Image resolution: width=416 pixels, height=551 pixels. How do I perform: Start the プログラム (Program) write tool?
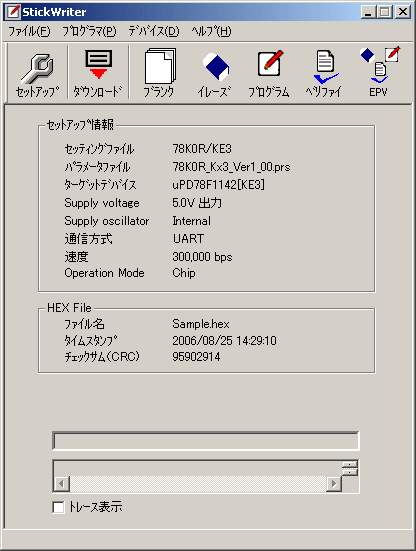pyautogui.click(x=269, y=73)
